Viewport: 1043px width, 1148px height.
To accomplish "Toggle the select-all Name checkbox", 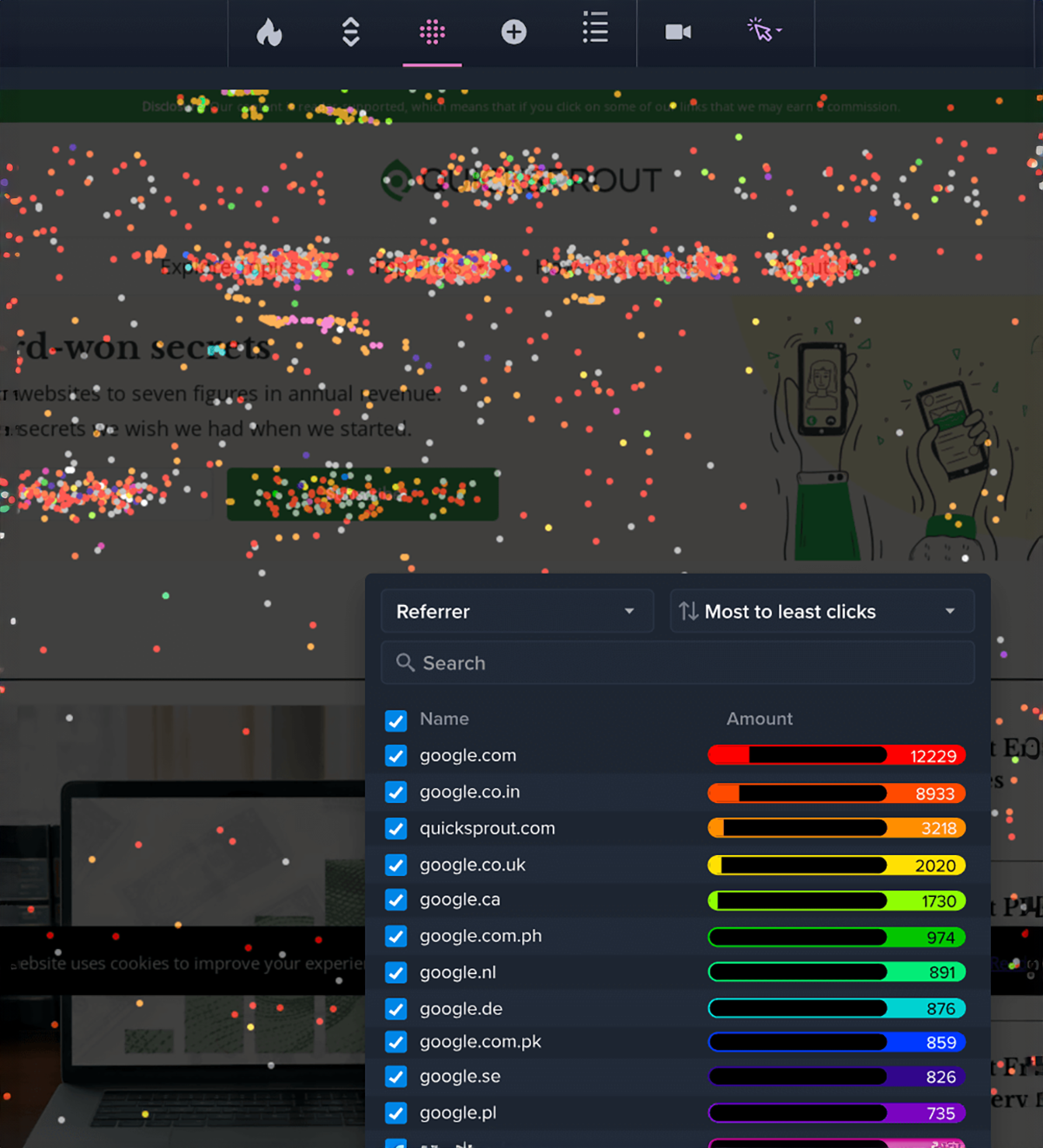I will [396, 720].
